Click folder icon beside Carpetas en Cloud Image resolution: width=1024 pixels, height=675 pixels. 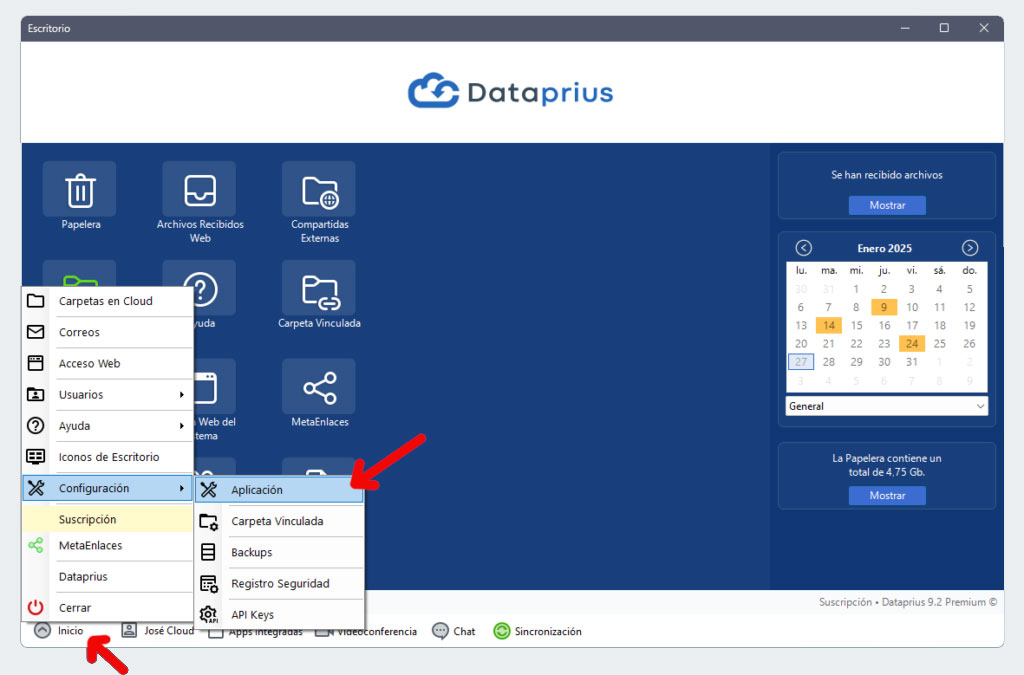tap(36, 301)
